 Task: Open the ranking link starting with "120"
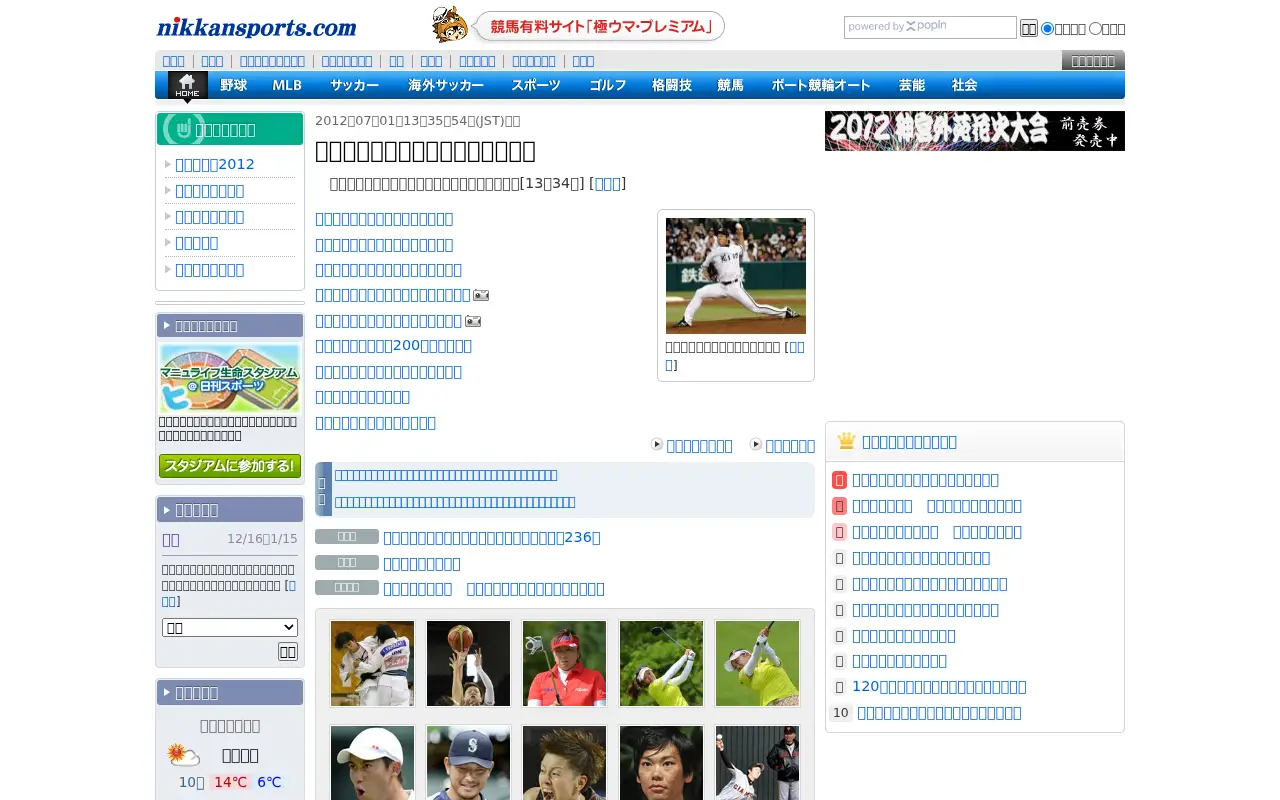click(939, 687)
